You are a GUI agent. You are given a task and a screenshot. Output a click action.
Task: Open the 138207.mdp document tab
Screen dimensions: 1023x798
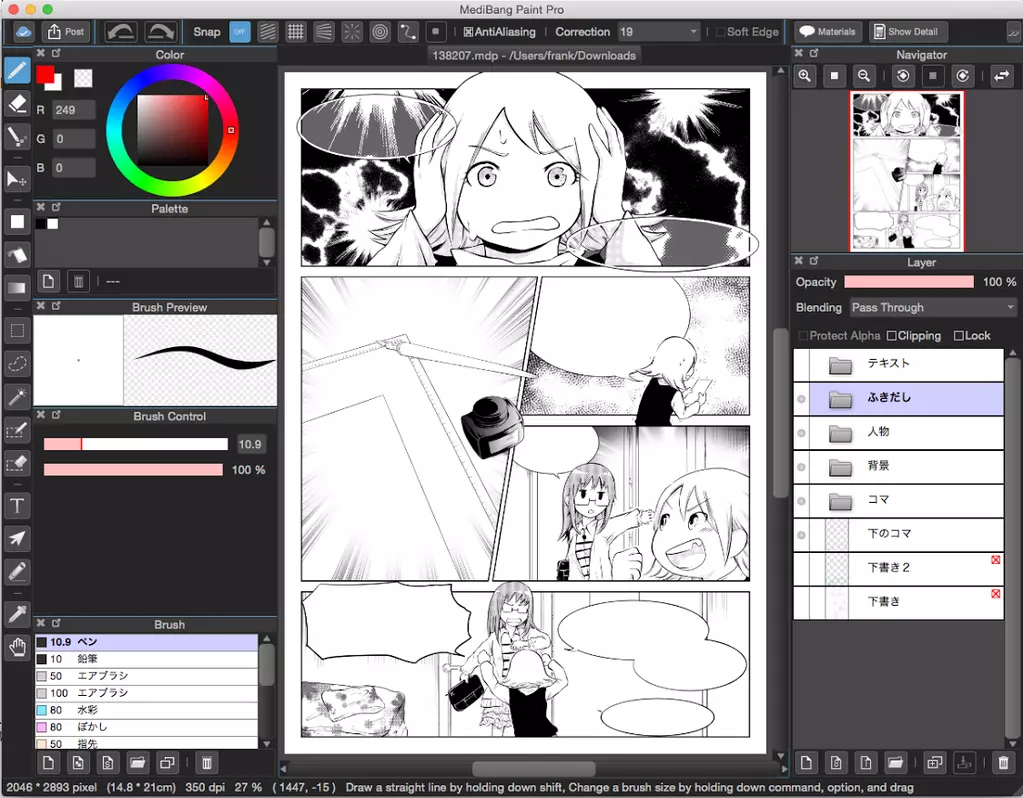tap(534, 55)
